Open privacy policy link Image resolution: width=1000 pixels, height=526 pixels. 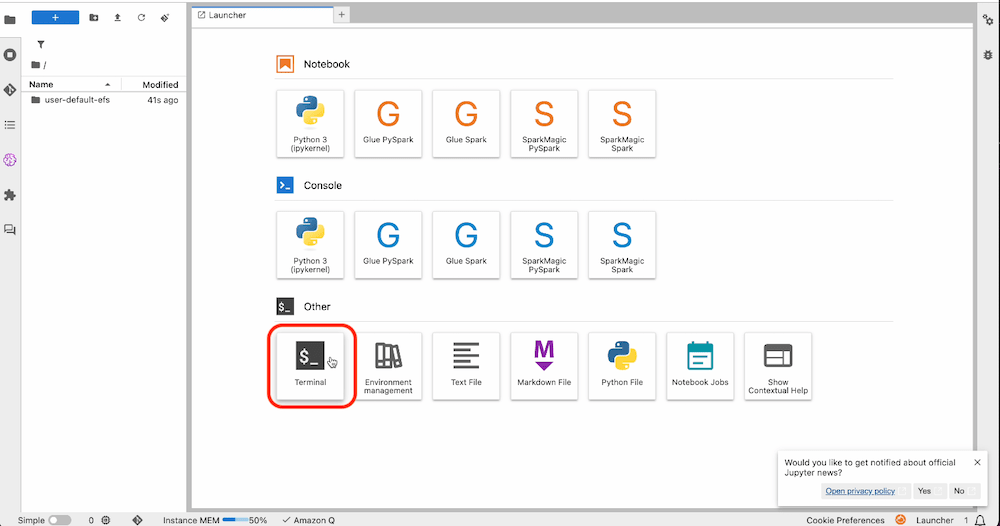(860, 491)
